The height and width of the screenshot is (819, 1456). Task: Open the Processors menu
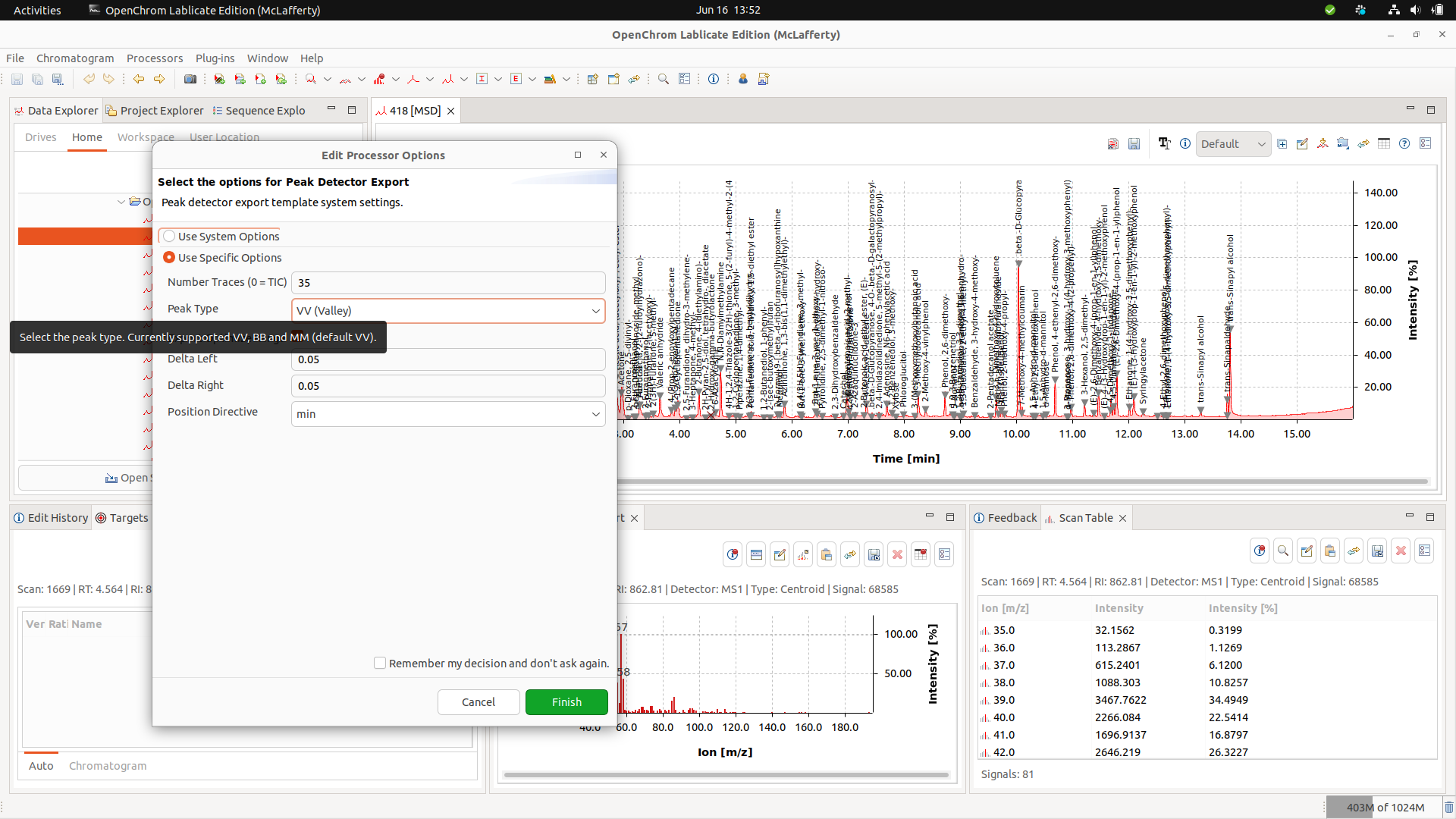pos(154,58)
